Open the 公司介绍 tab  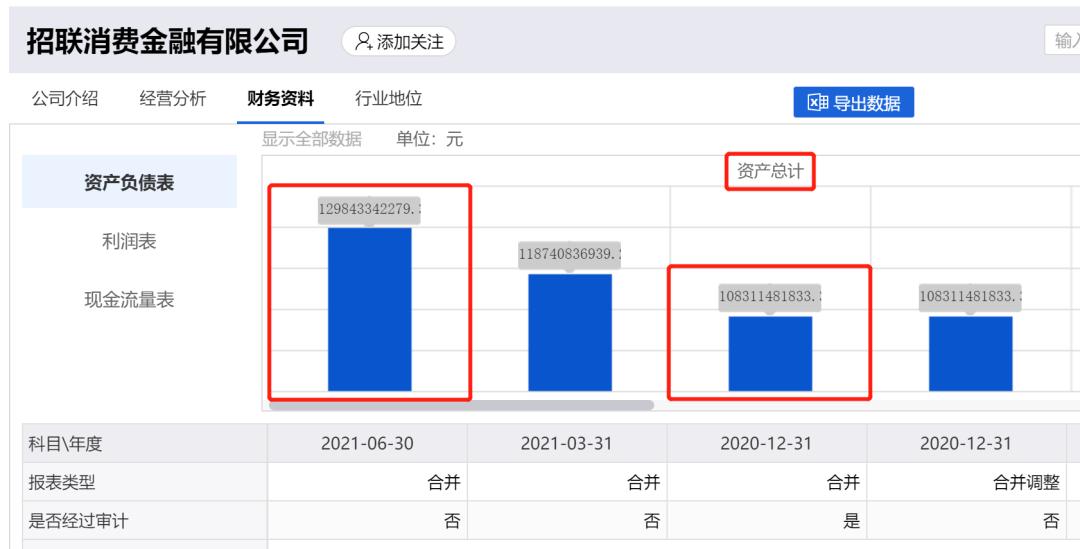click(x=65, y=99)
